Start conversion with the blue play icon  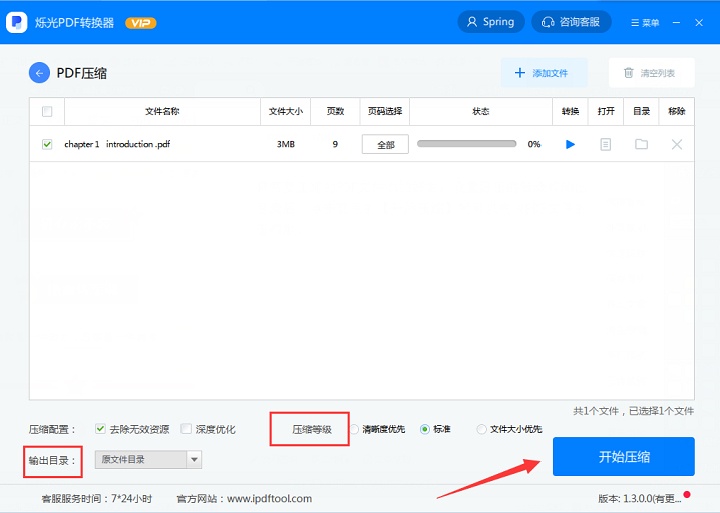click(x=570, y=145)
